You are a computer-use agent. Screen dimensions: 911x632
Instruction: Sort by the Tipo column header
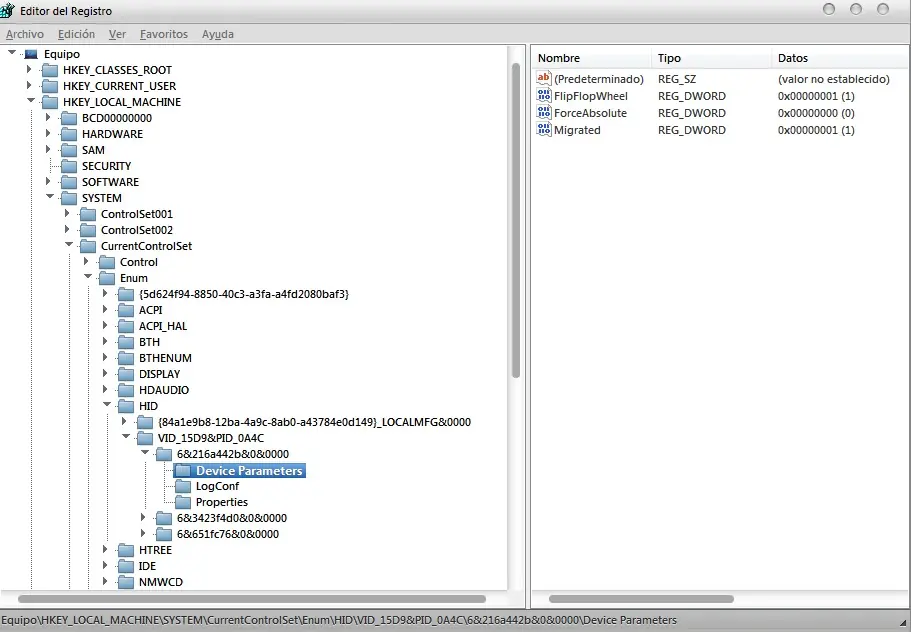tap(711, 58)
